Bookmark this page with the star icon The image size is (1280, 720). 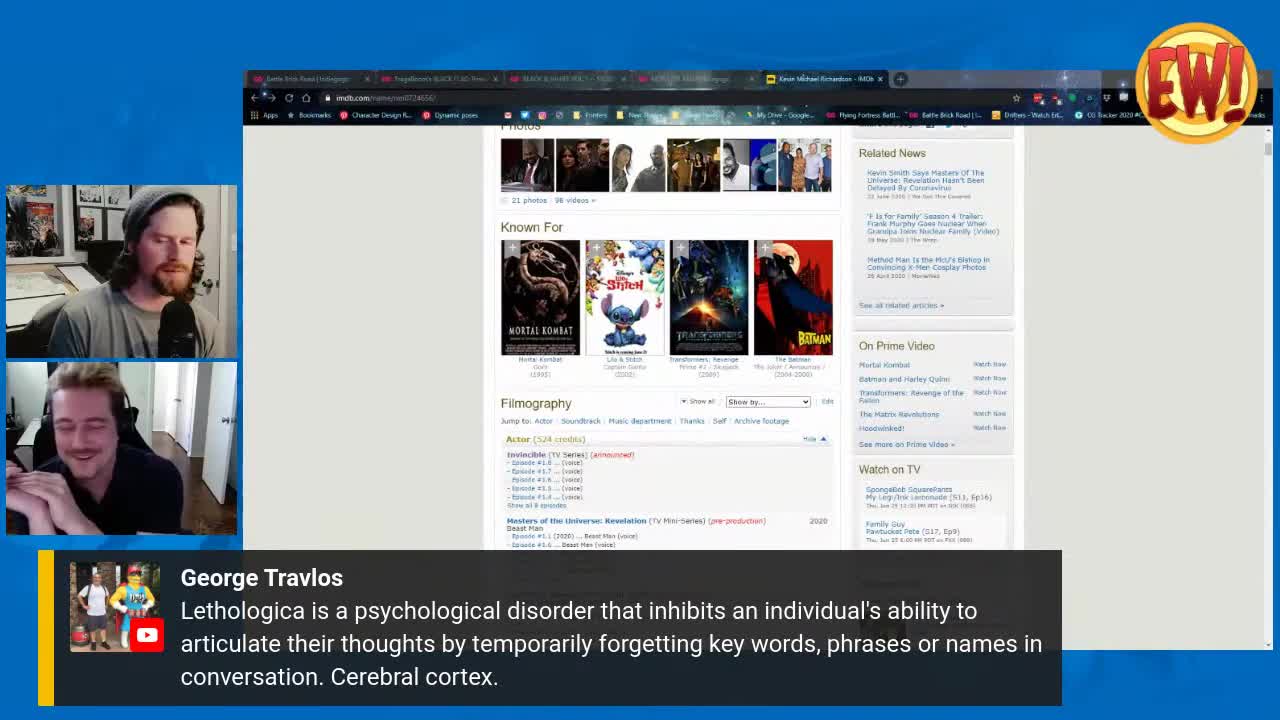(1016, 98)
